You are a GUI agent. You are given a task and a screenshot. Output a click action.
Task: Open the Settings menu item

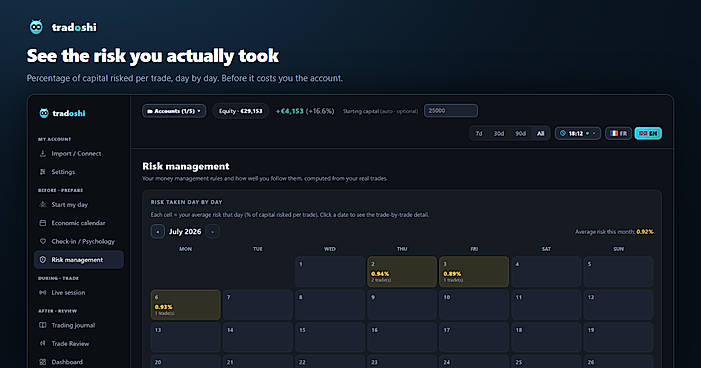(79, 172)
